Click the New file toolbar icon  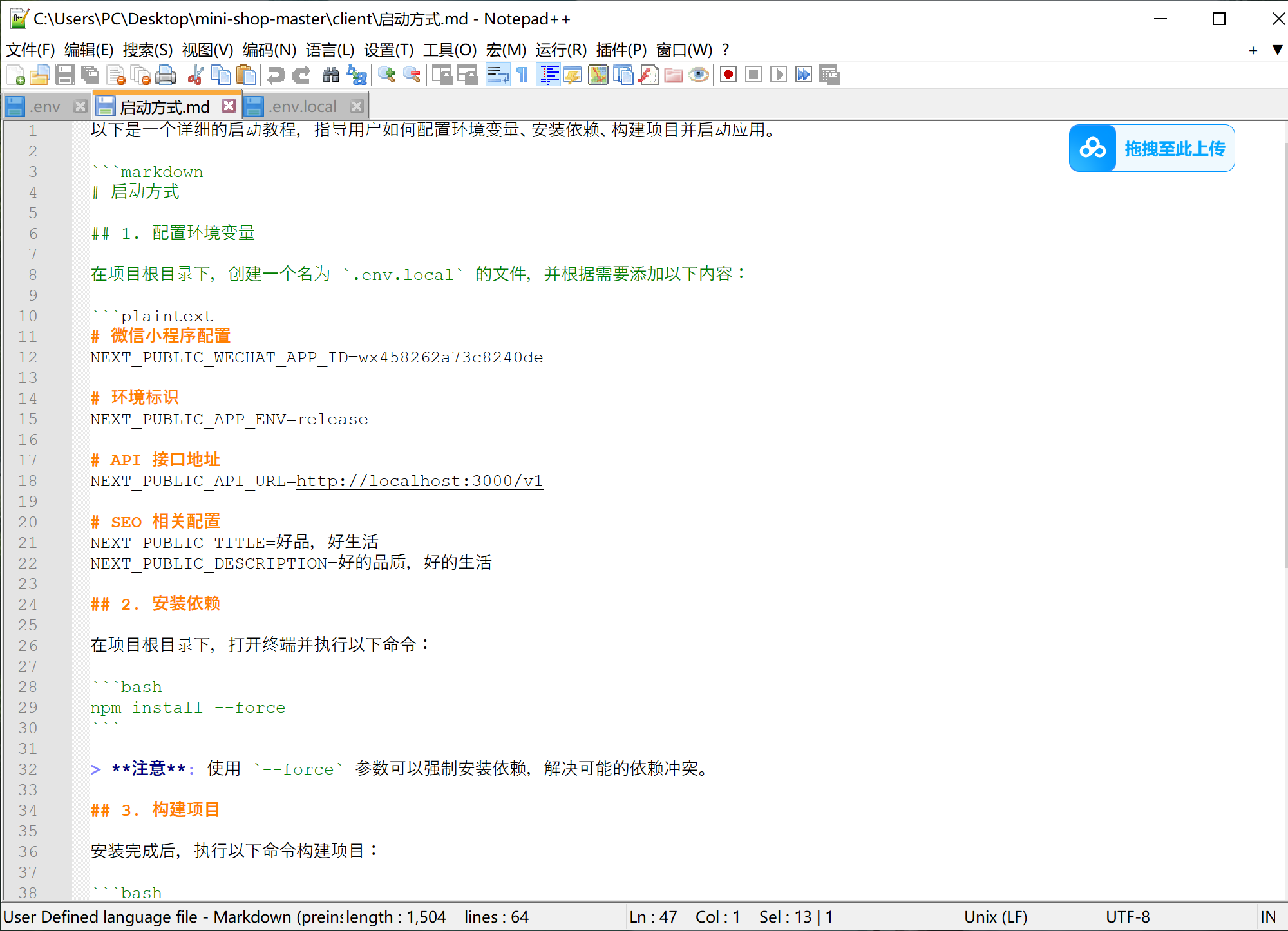coord(15,75)
